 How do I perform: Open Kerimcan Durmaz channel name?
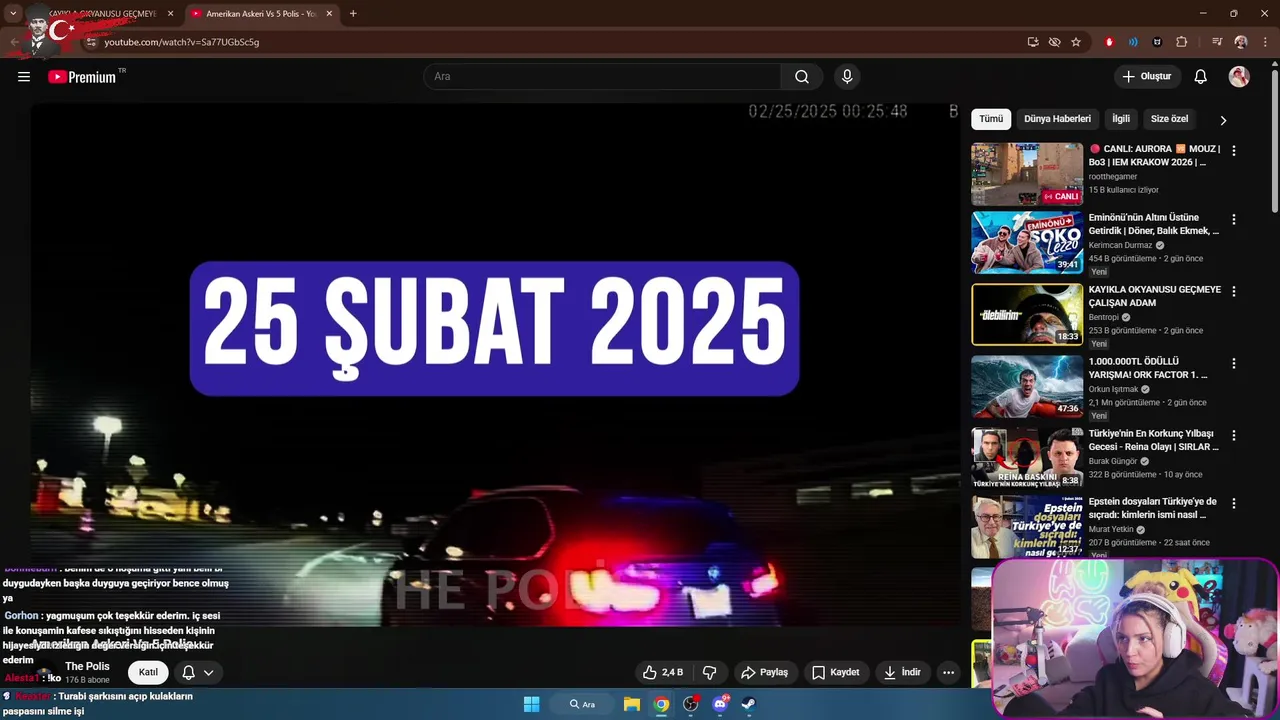tap(1120, 245)
